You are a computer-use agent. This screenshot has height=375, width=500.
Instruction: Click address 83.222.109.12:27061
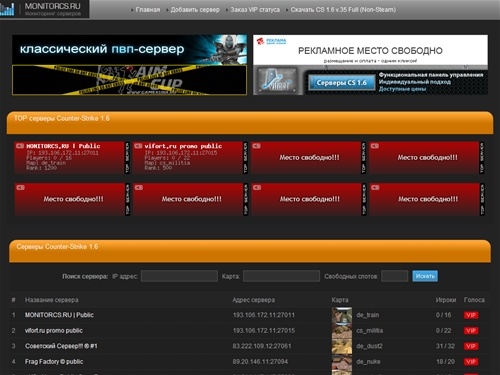click(262, 346)
